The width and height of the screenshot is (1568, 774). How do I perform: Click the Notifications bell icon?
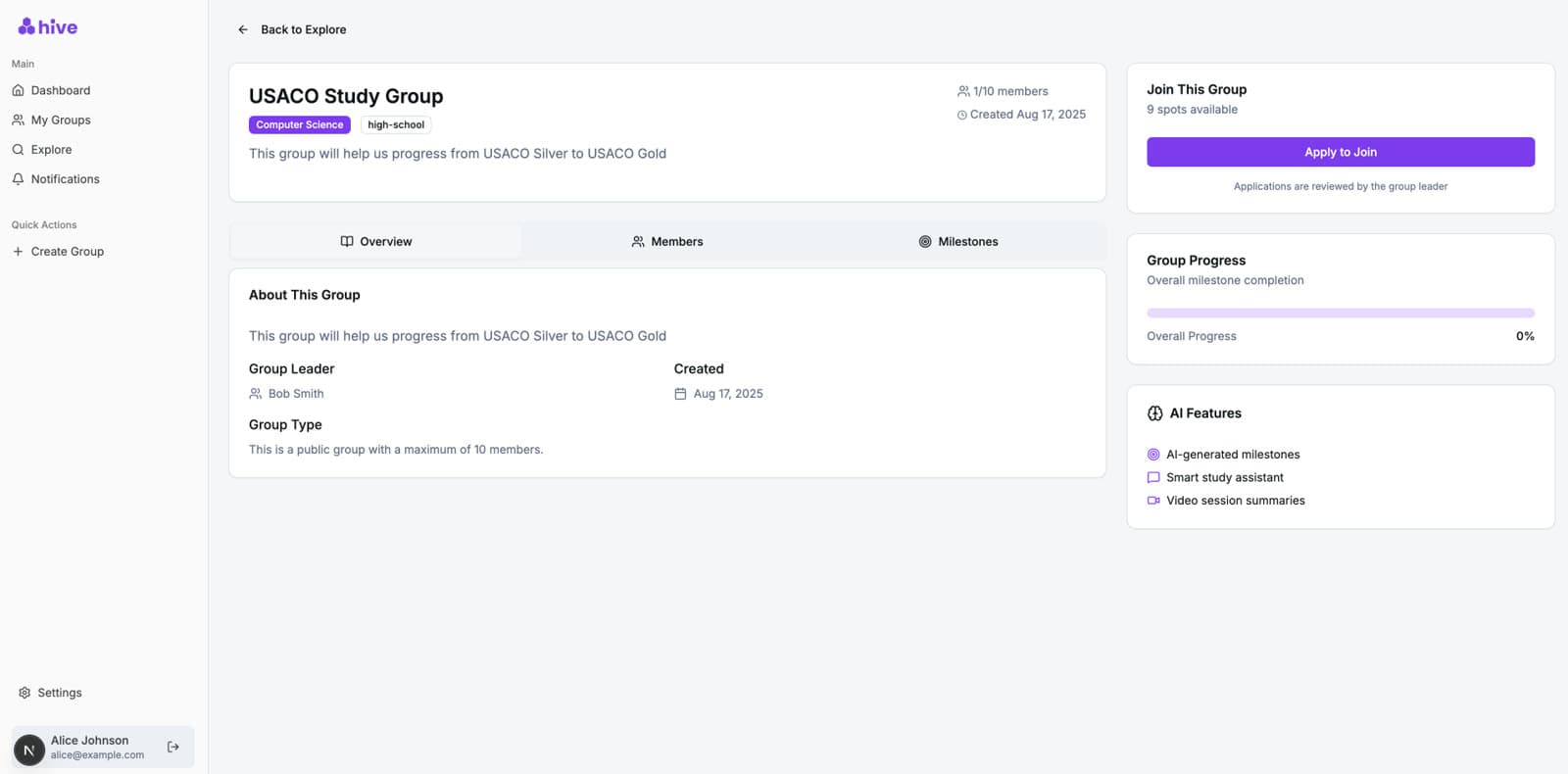[18, 179]
